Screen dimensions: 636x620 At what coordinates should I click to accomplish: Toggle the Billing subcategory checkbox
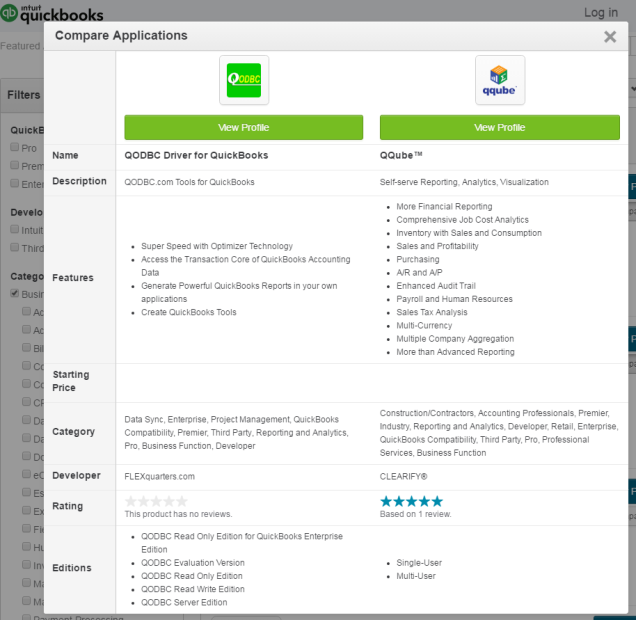[26, 348]
